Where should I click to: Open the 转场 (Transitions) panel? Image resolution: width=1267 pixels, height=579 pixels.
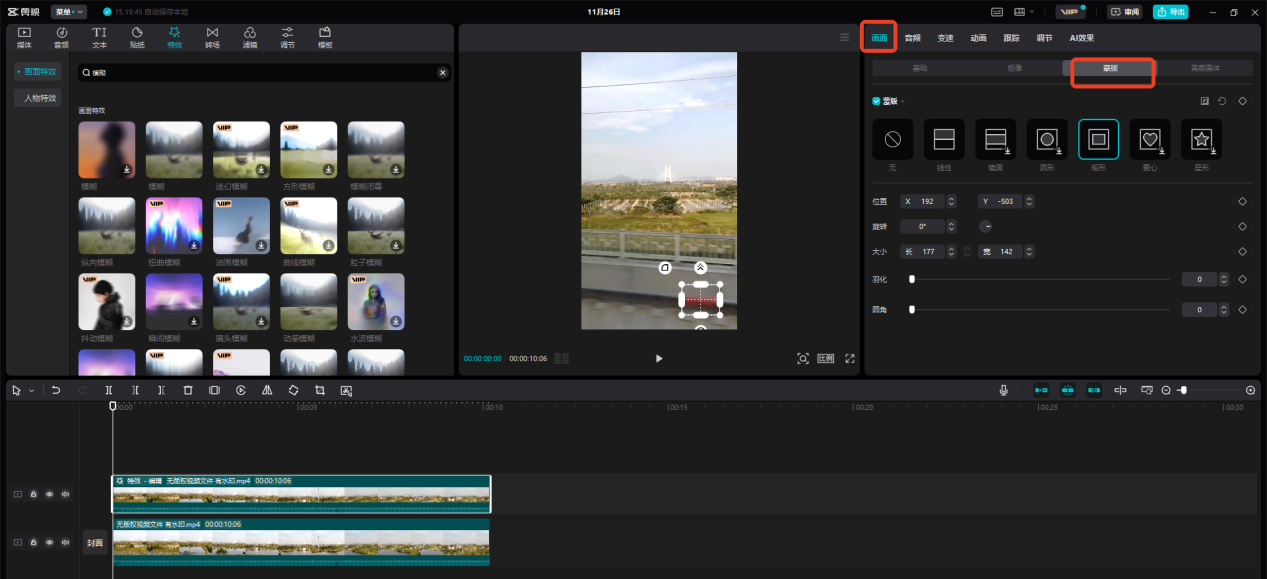[x=212, y=37]
